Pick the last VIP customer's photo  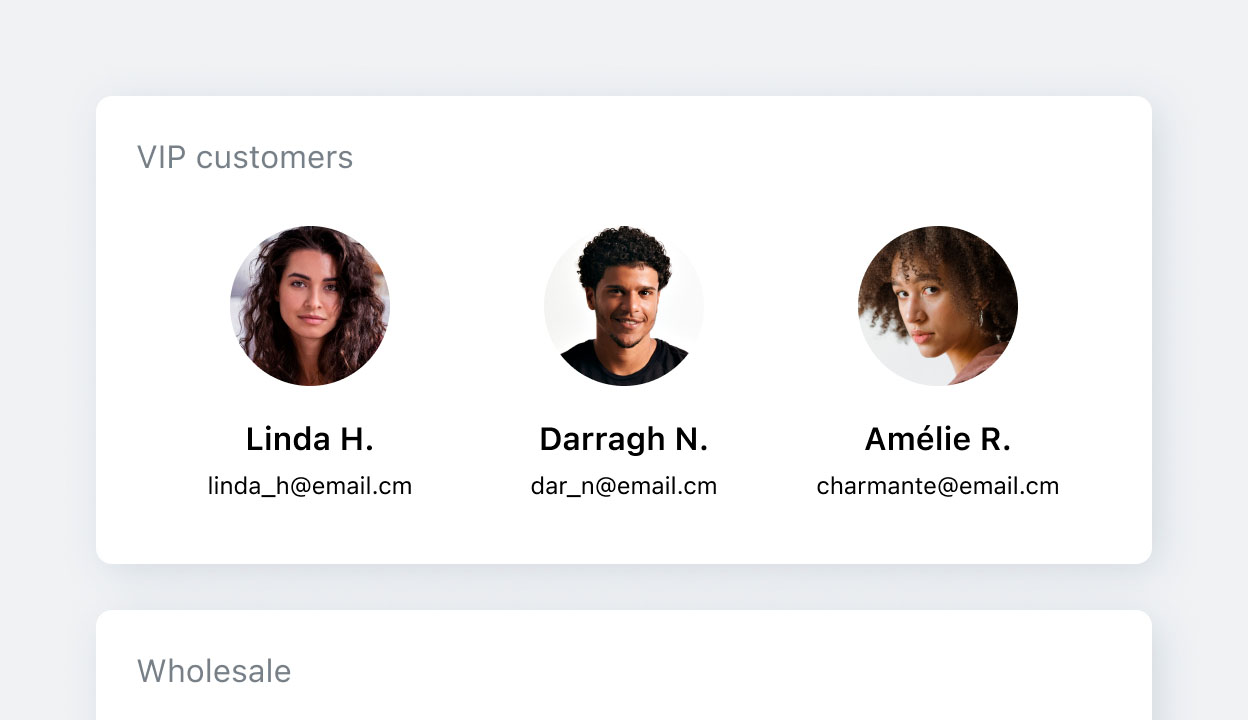pyautogui.click(x=938, y=306)
